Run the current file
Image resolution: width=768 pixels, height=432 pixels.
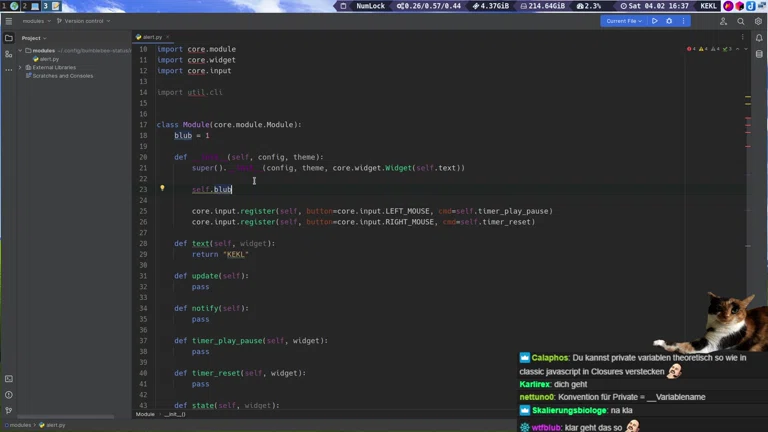pyautogui.click(x=655, y=21)
